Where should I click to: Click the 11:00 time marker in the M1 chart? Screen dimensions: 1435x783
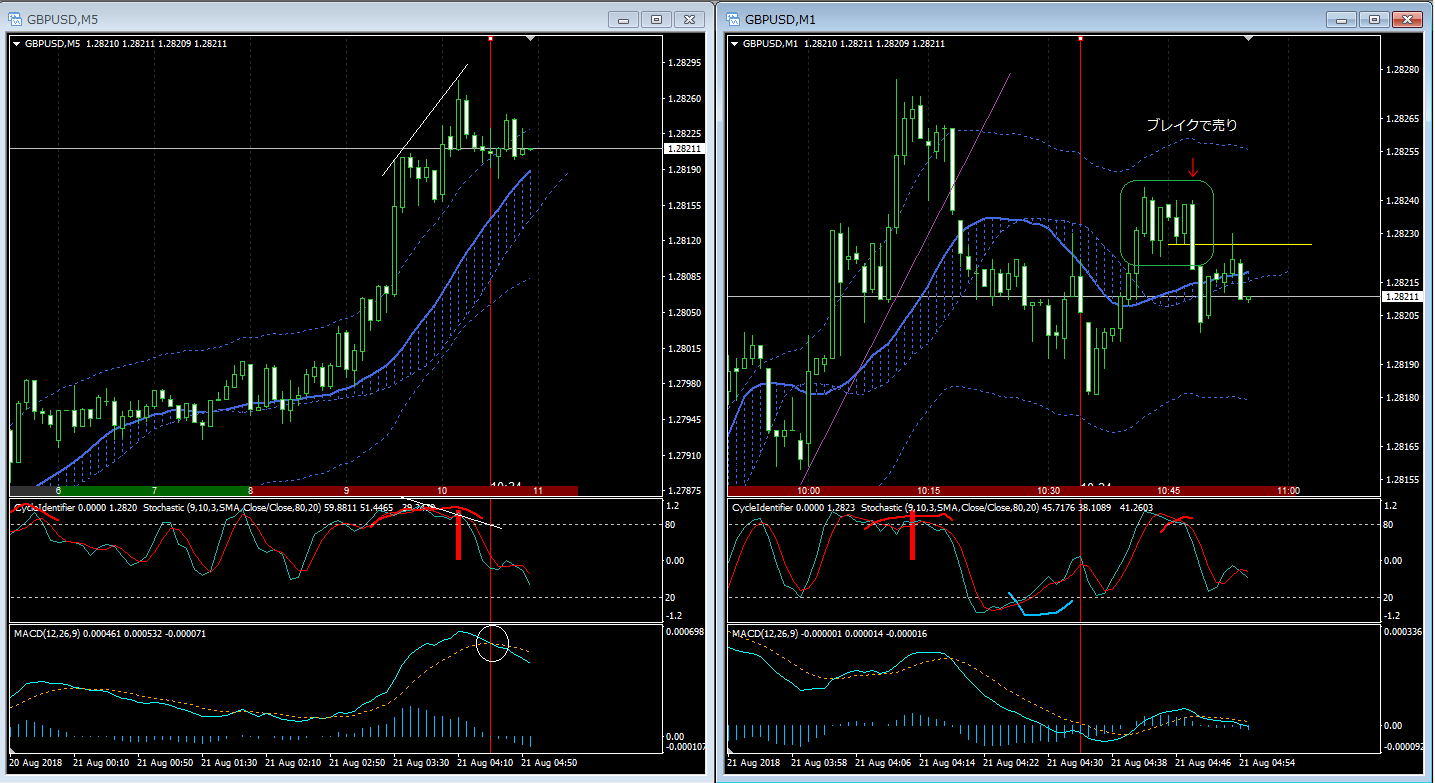click(x=1288, y=491)
